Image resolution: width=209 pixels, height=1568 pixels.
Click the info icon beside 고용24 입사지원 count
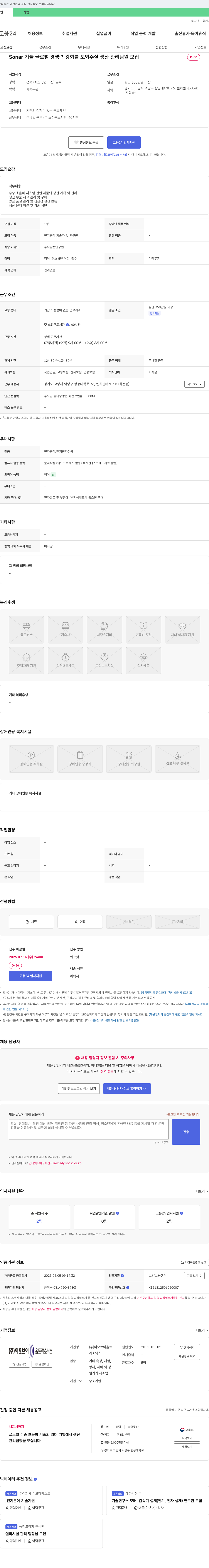pos(182,1213)
